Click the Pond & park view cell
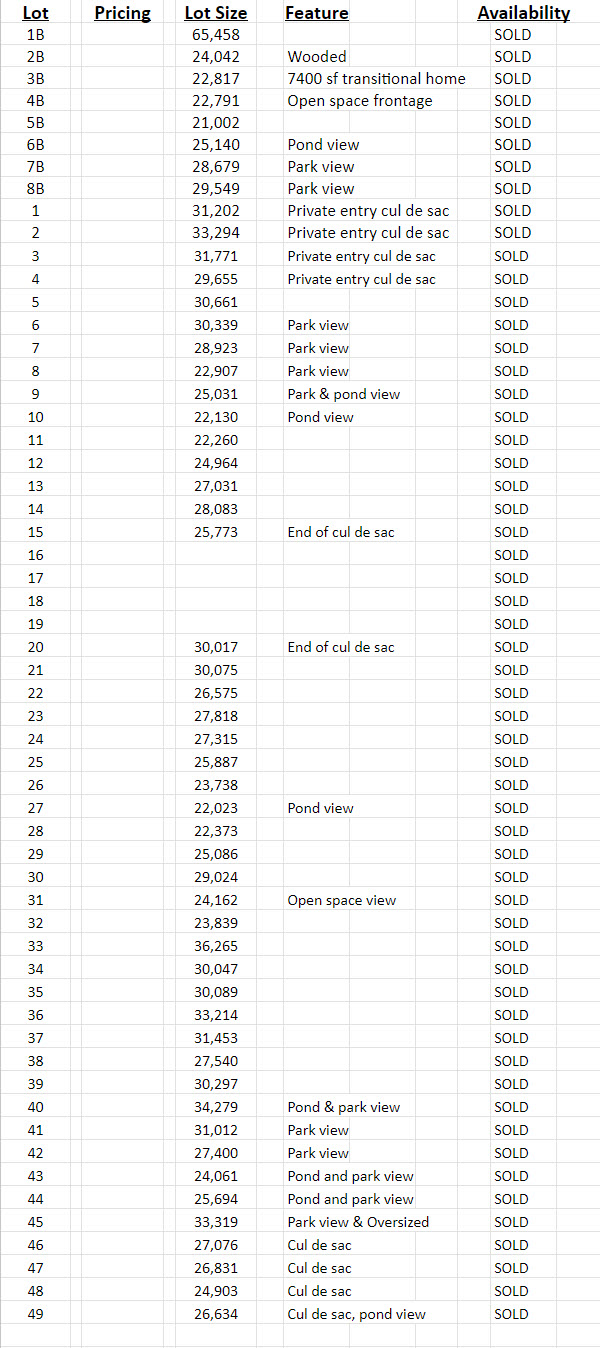The width and height of the screenshot is (600, 1348). [344, 1107]
